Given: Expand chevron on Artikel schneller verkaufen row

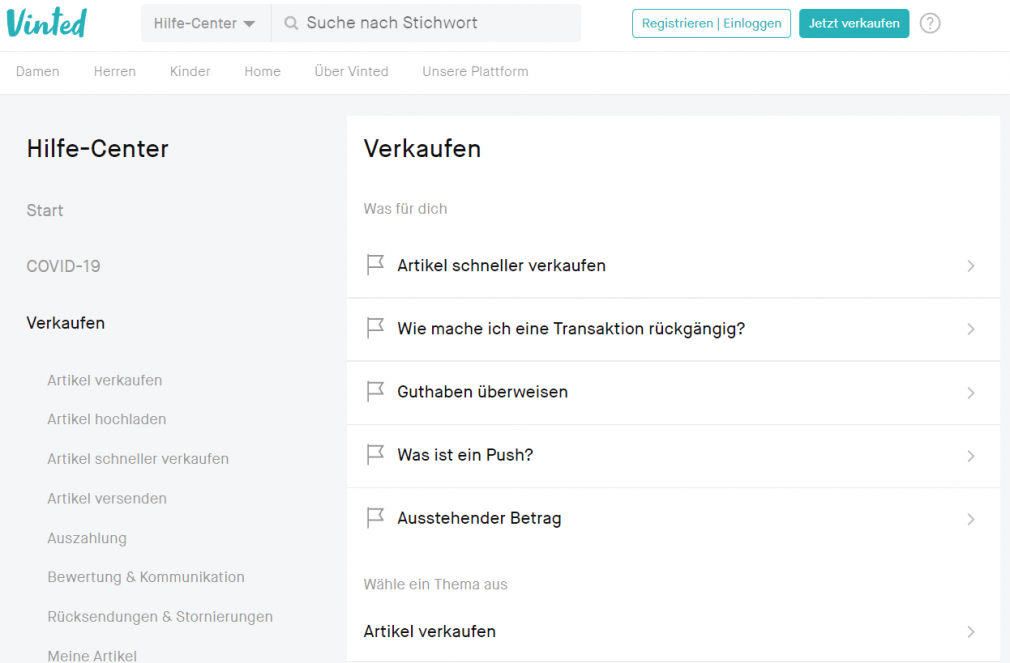Looking at the screenshot, I should [x=971, y=266].
